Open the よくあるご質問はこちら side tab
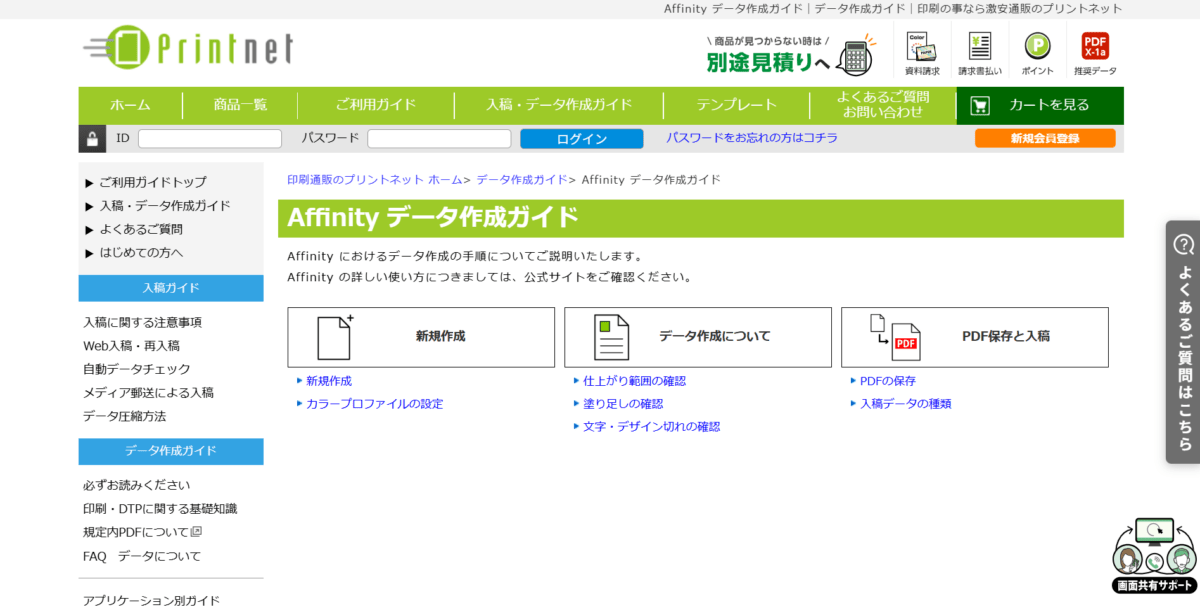Viewport: 1200px width, 612px height. coord(1183,342)
